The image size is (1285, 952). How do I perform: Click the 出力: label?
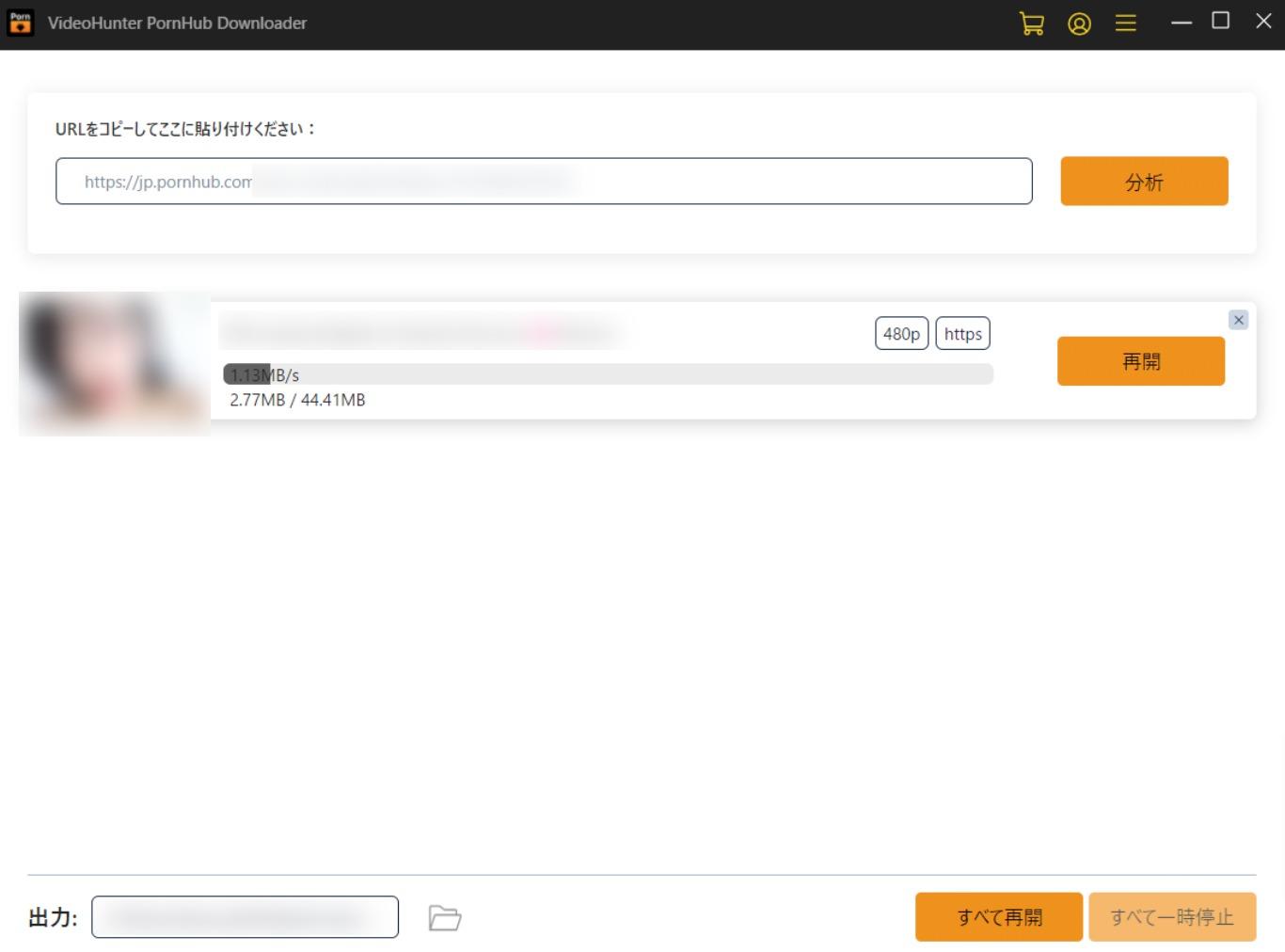point(53,918)
